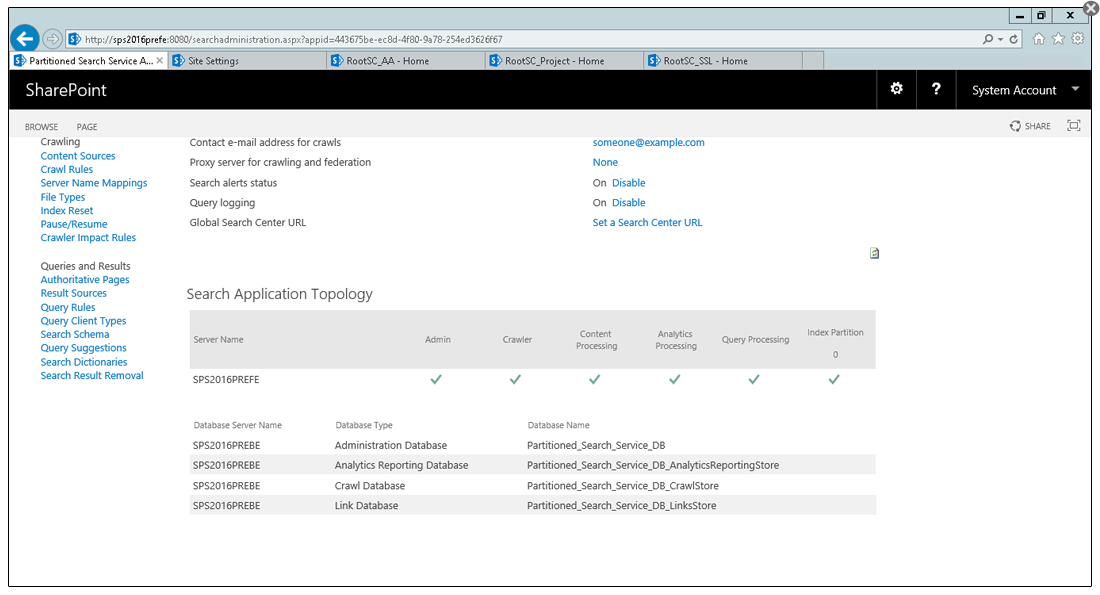This screenshot has width=1100, height=595.
Task: Open Result Sources link
Action: tap(74, 293)
